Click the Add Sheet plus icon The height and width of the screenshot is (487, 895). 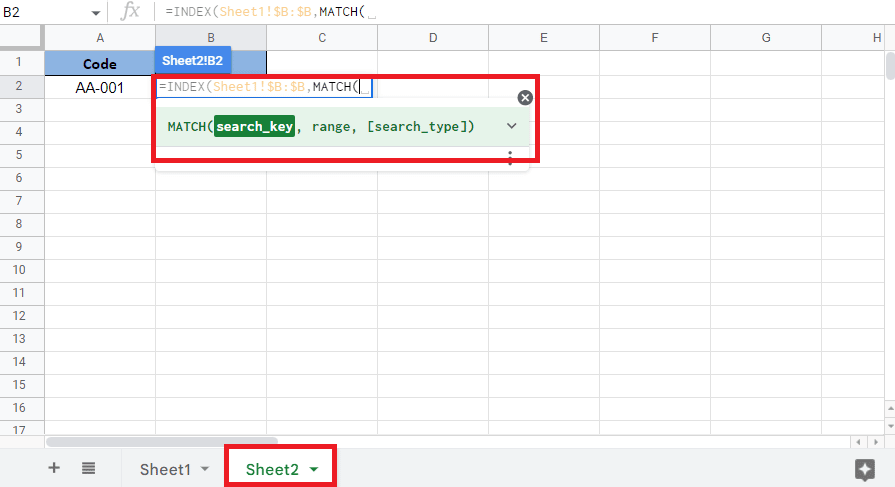point(54,468)
